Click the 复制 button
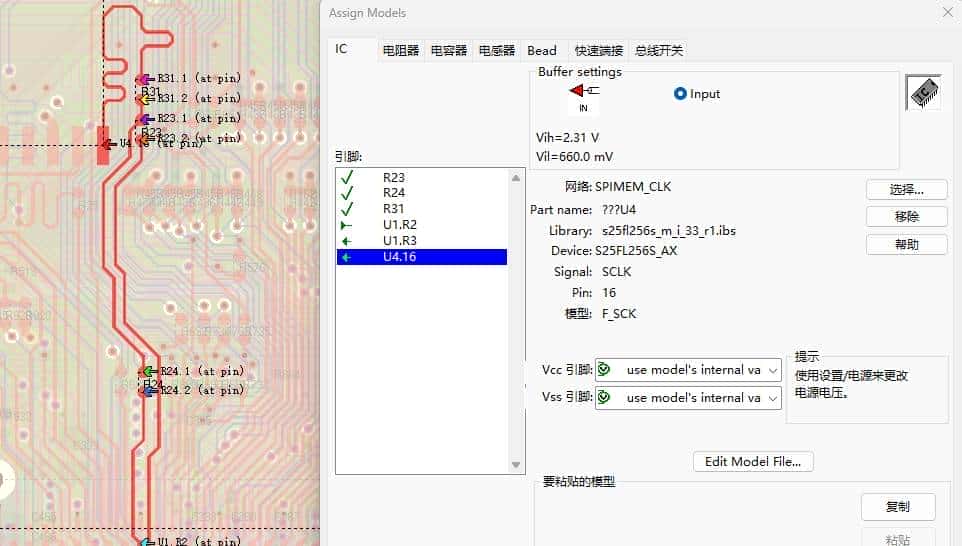The width and height of the screenshot is (962, 546). (x=898, y=507)
